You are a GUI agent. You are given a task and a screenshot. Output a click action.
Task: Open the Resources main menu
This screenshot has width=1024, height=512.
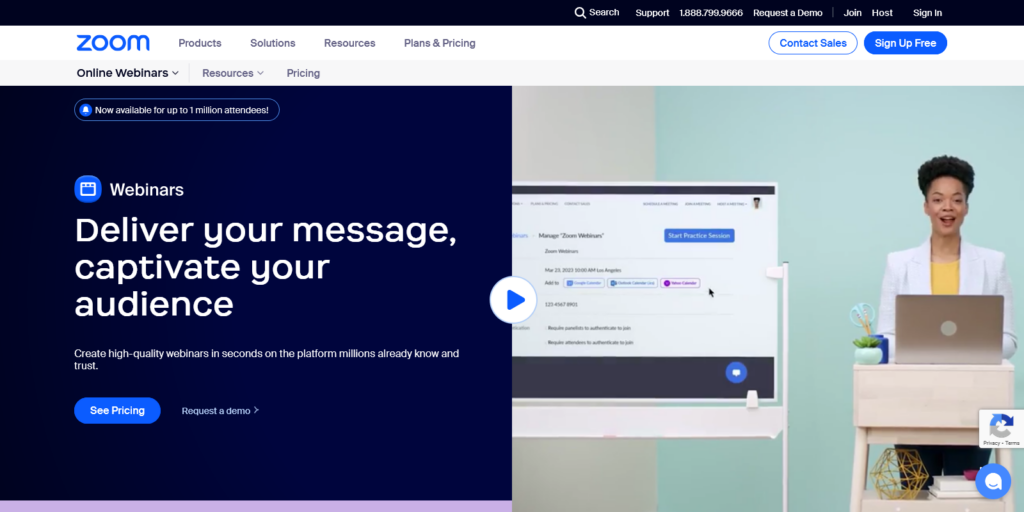coord(349,43)
